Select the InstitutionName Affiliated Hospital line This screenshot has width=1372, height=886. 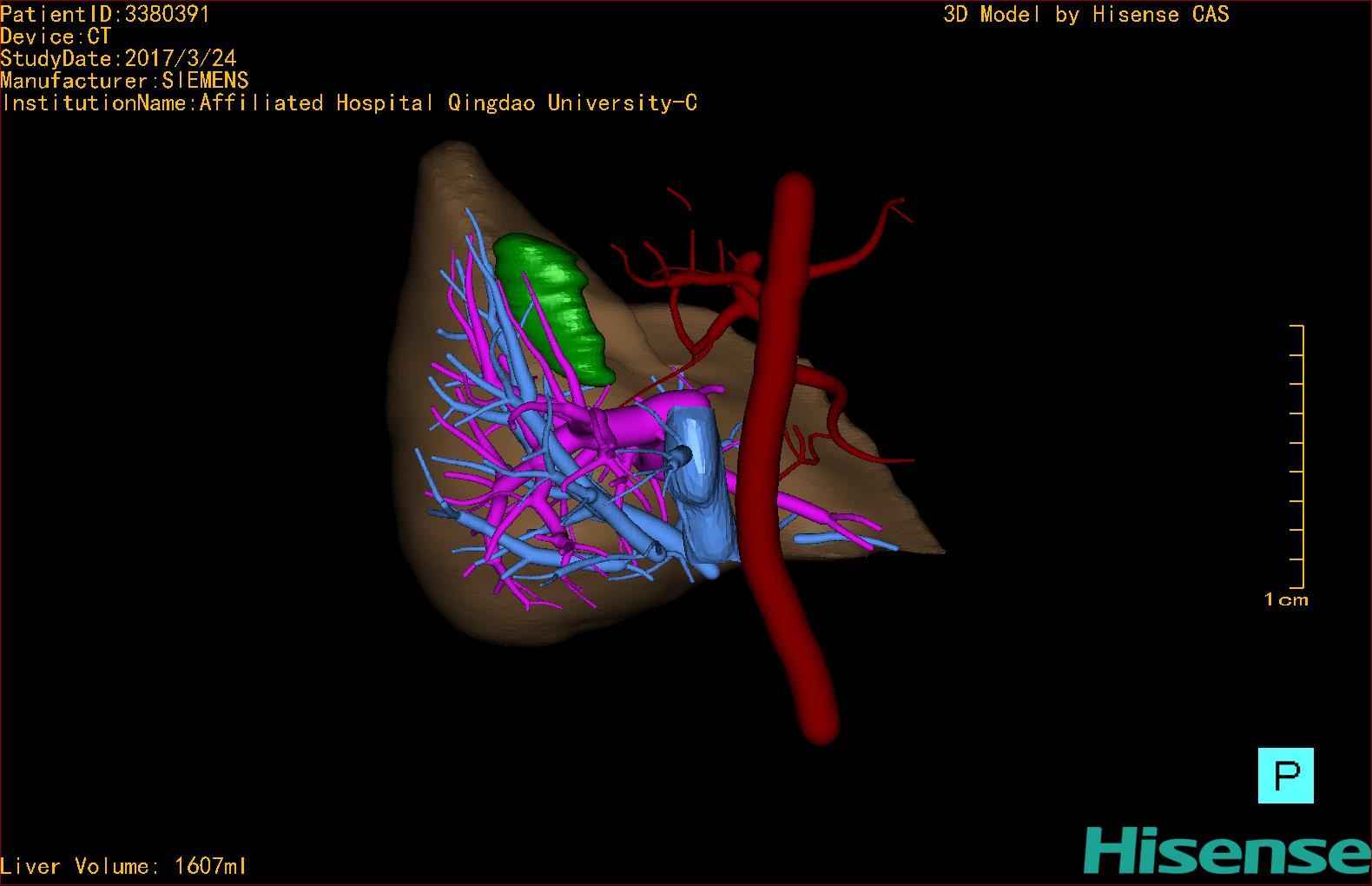349,102
